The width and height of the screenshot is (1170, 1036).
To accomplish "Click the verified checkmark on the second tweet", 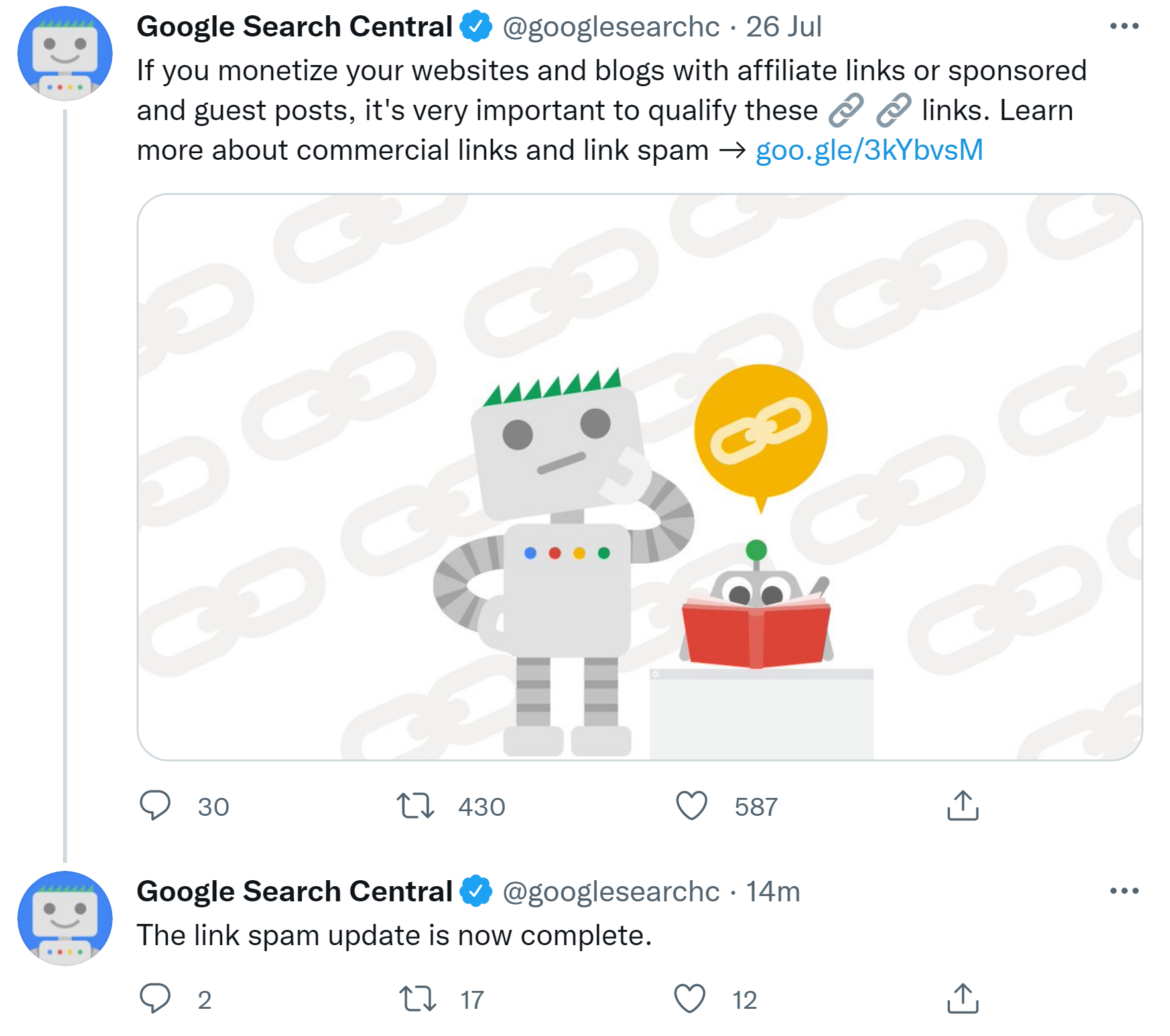I will (x=475, y=891).
